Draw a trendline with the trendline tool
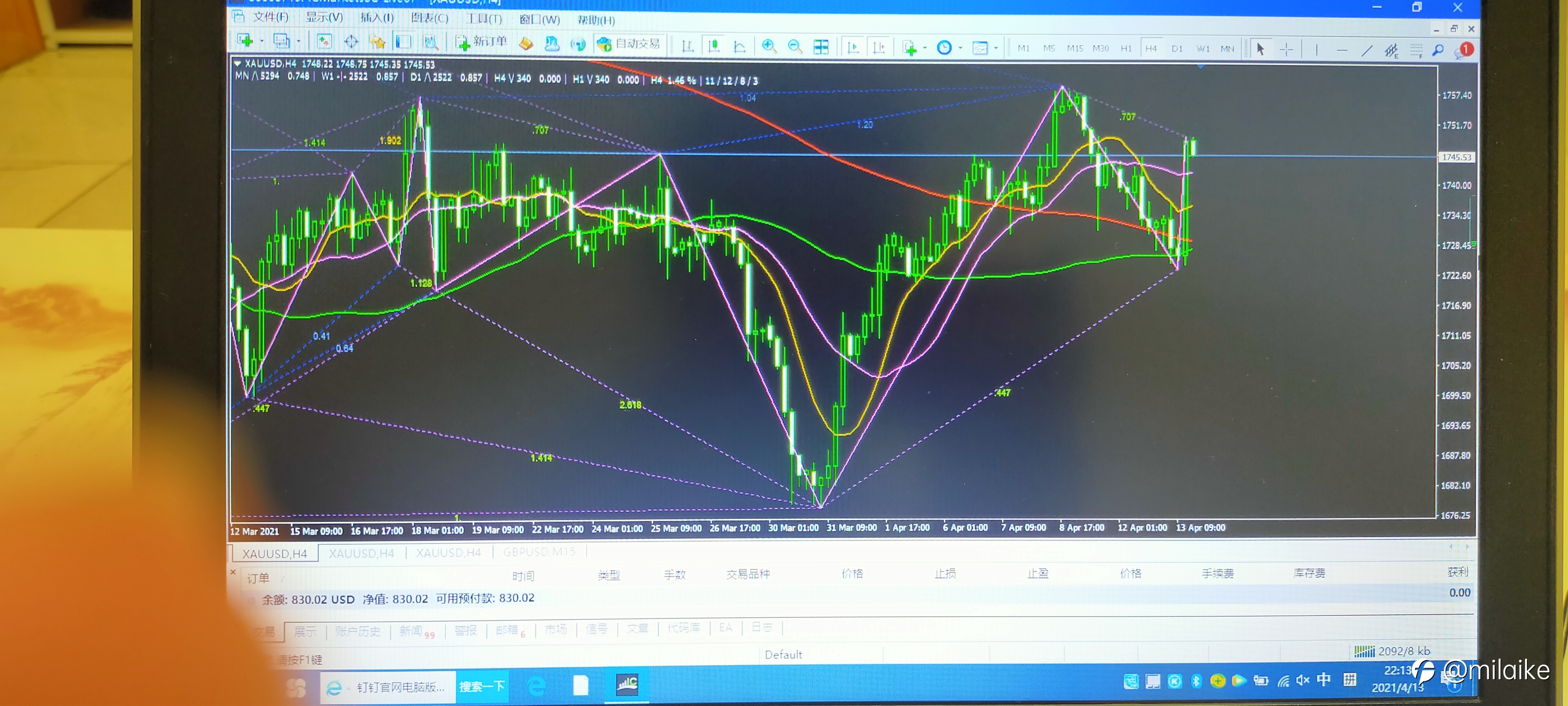The width and height of the screenshot is (1568, 706). coord(1367,51)
